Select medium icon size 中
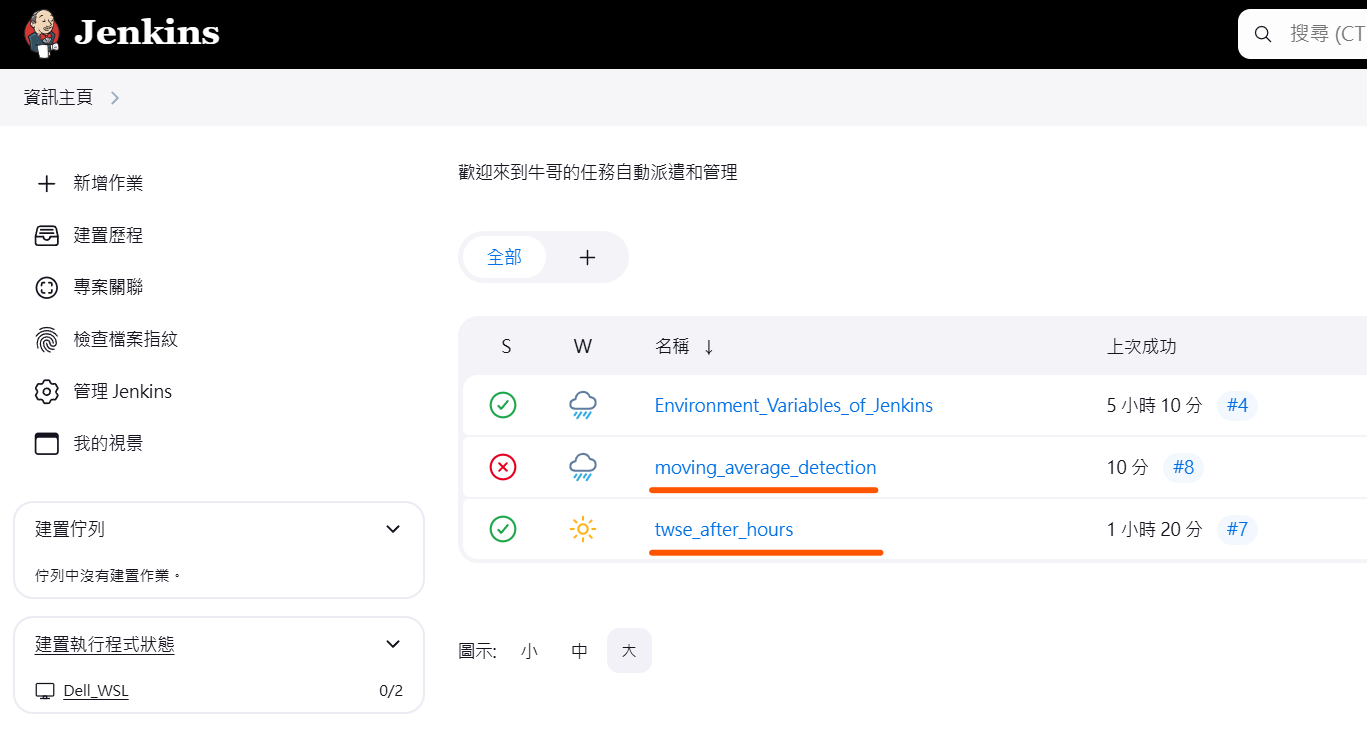 point(579,651)
